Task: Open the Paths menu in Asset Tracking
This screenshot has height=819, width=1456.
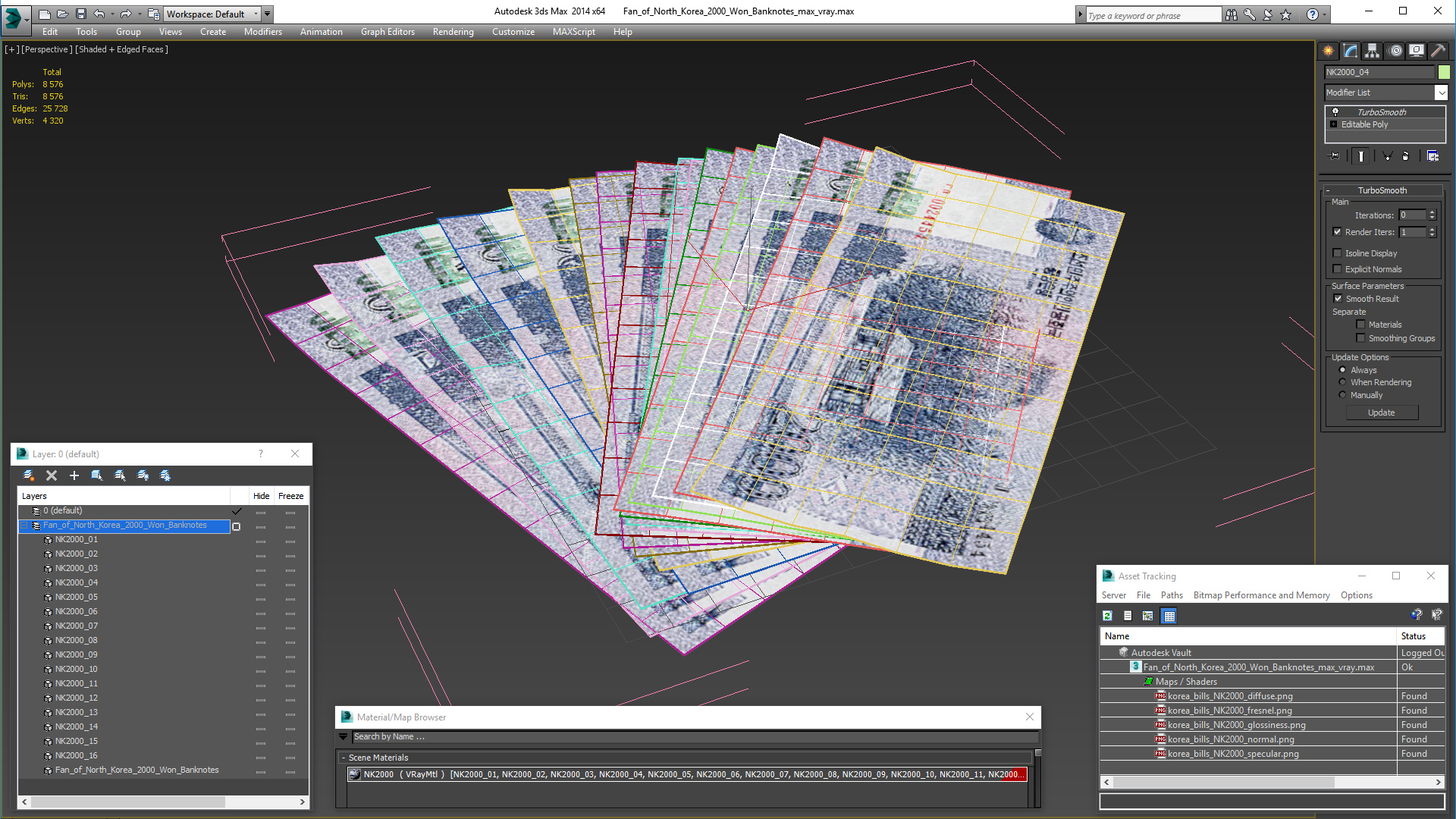Action: (x=1172, y=595)
